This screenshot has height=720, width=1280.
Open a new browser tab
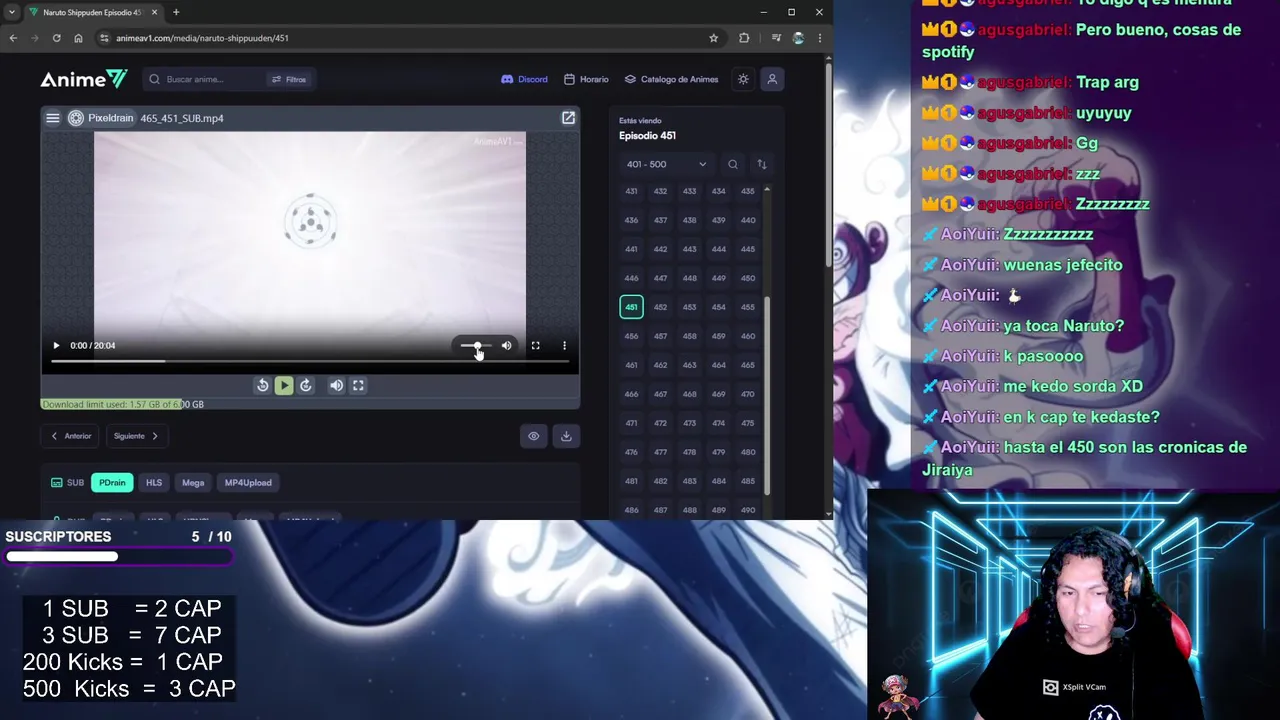pos(176,12)
